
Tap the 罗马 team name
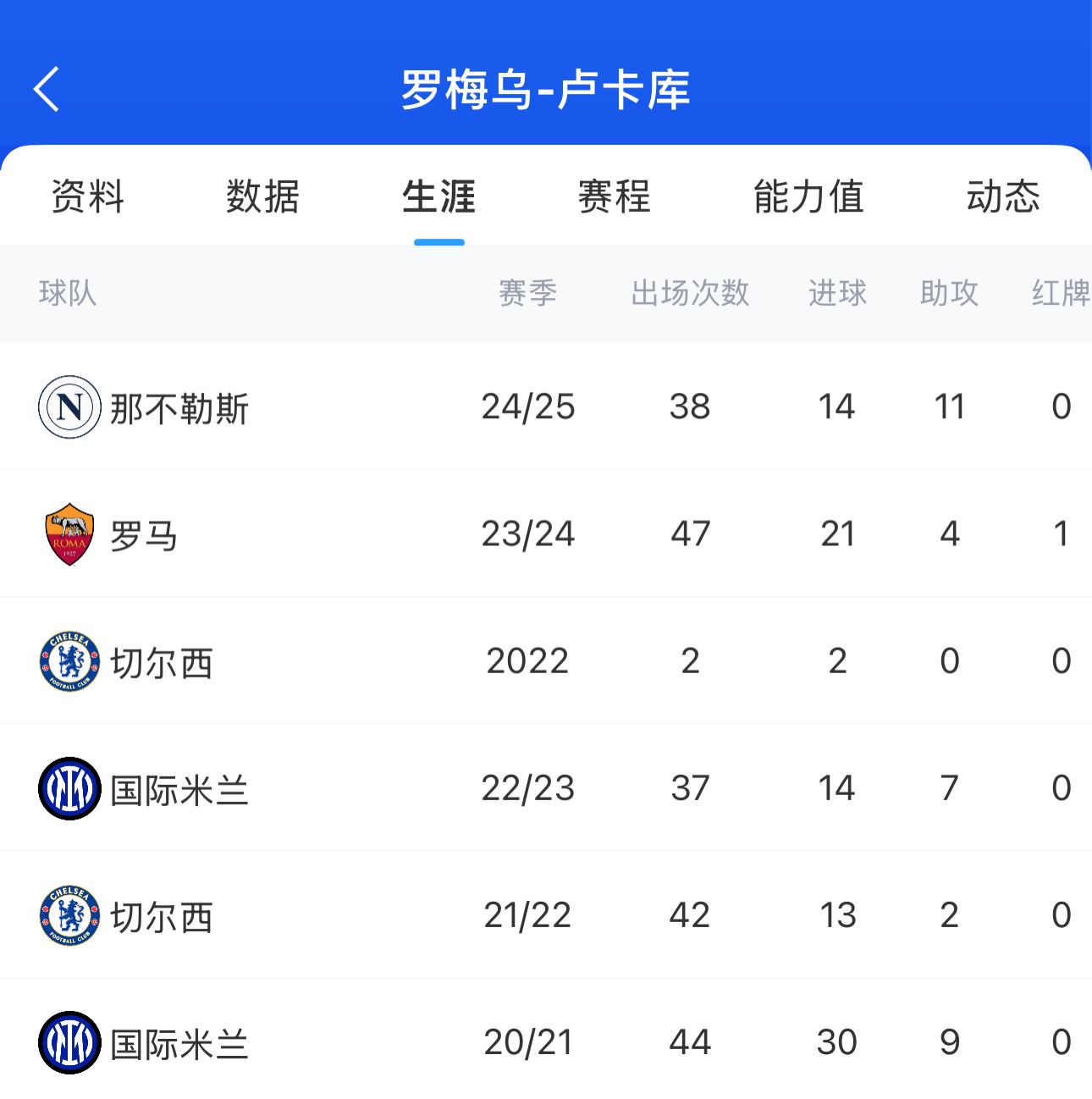pos(144,536)
